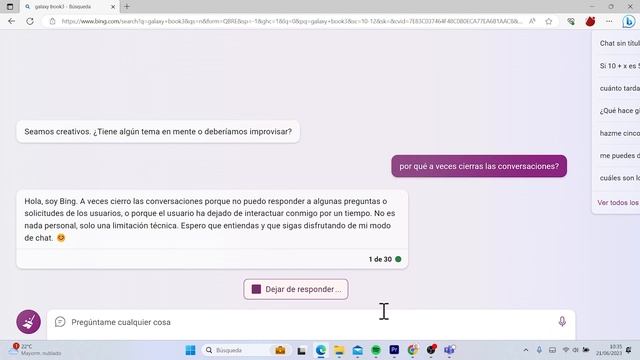
Task: Open the browser essentials heart icon
Action: (571, 21)
